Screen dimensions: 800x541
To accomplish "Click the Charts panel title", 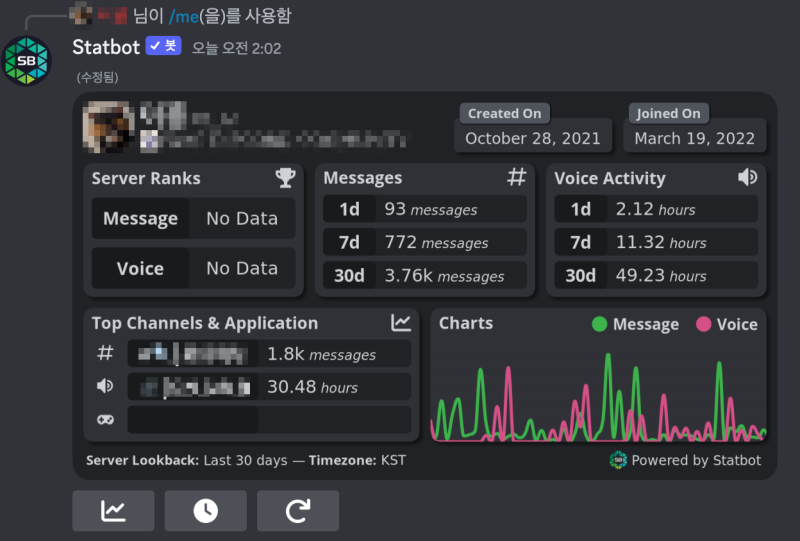I will (x=466, y=323).
